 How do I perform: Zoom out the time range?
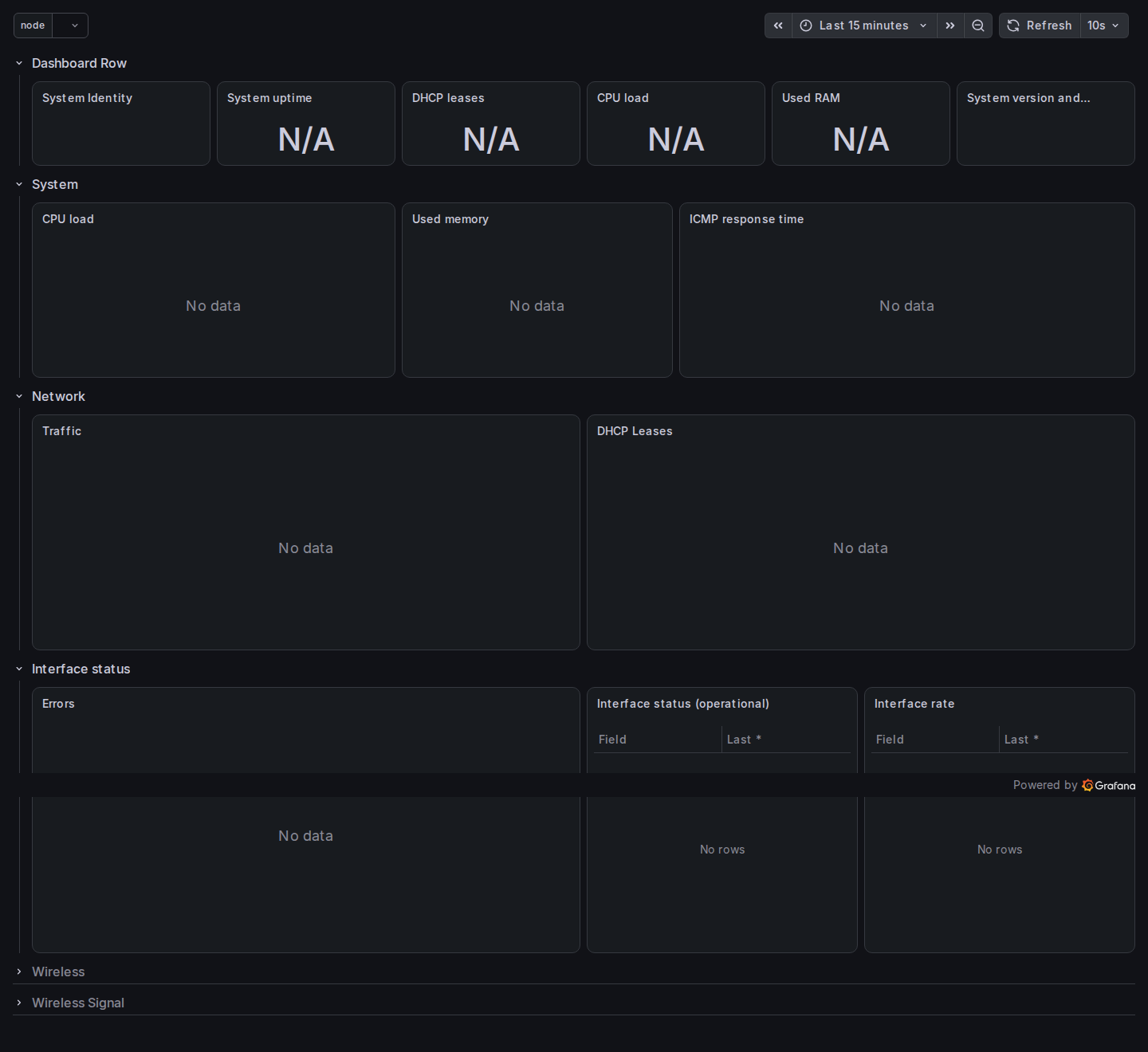click(x=978, y=26)
